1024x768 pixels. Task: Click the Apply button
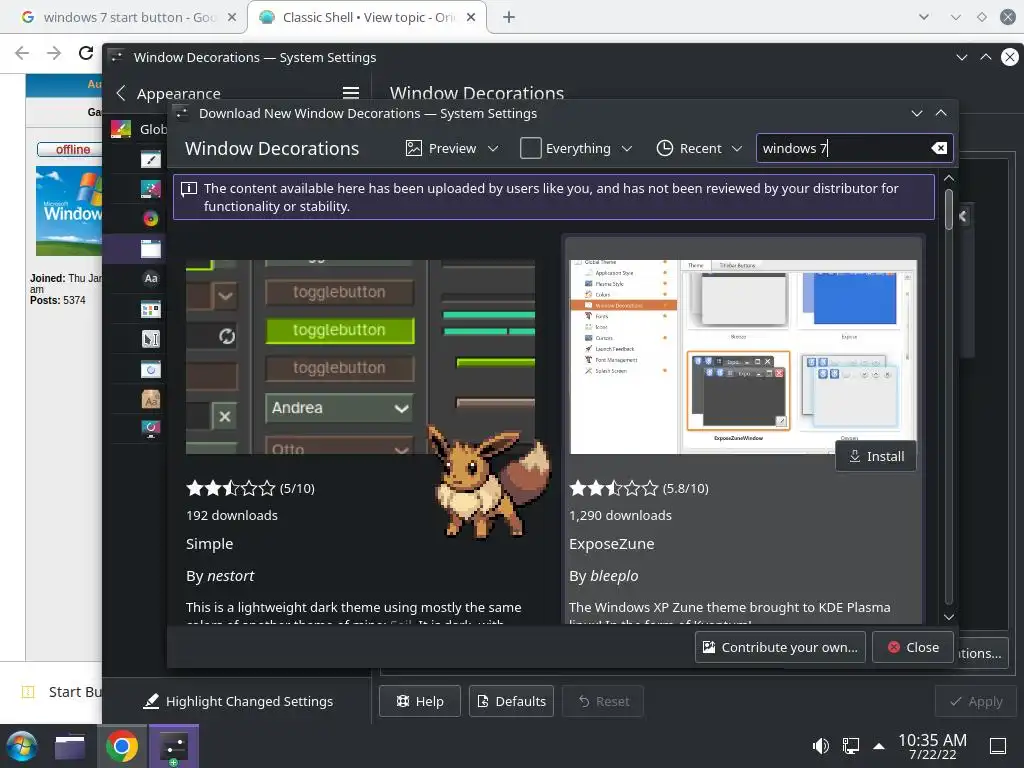coord(976,701)
